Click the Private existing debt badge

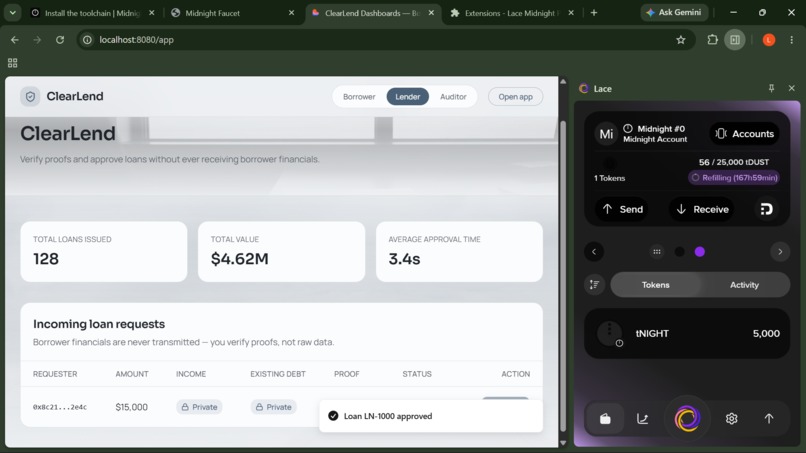coord(273,407)
